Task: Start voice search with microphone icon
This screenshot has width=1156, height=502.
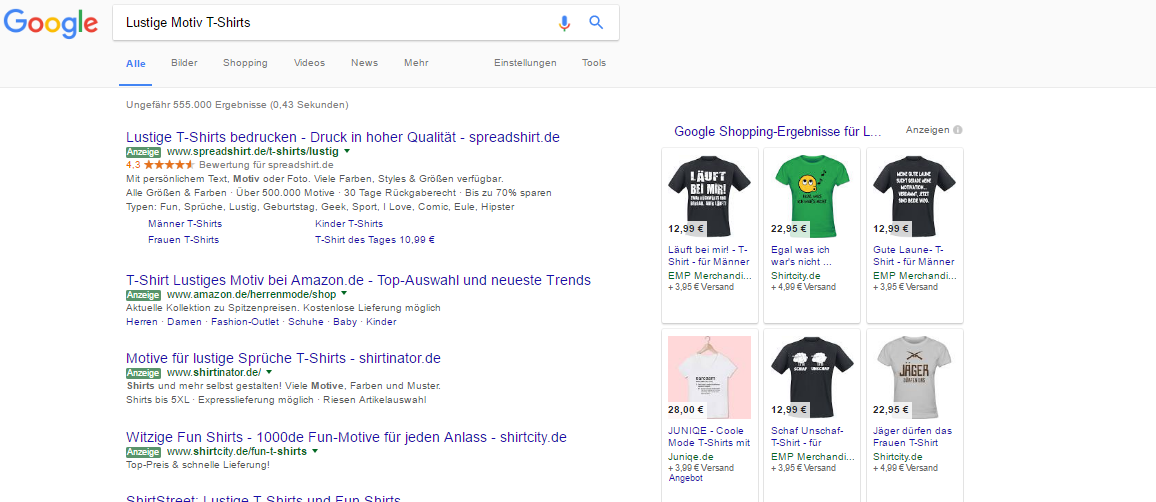Action: pos(564,23)
